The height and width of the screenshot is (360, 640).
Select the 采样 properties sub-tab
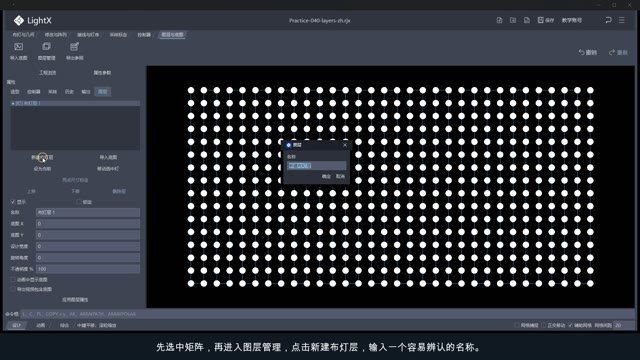(x=52, y=92)
